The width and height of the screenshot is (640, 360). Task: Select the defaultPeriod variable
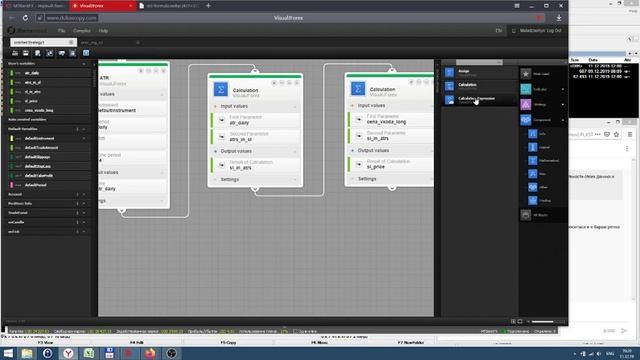[36, 185]
